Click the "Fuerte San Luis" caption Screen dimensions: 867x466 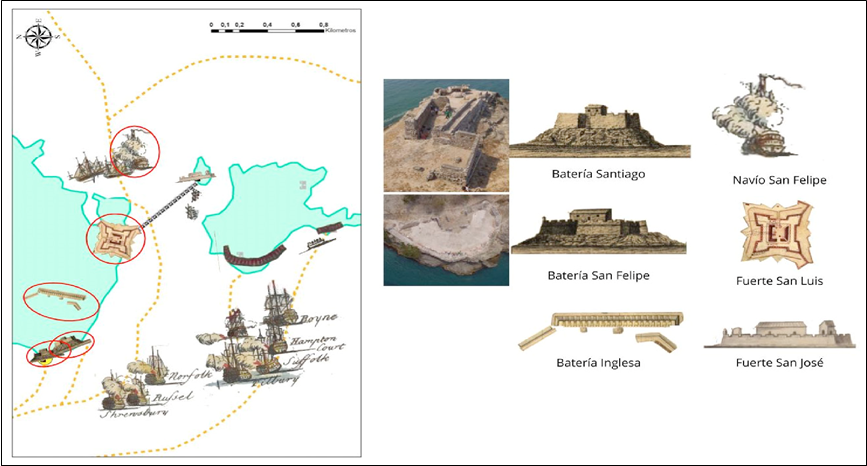(x=778, y=281)
